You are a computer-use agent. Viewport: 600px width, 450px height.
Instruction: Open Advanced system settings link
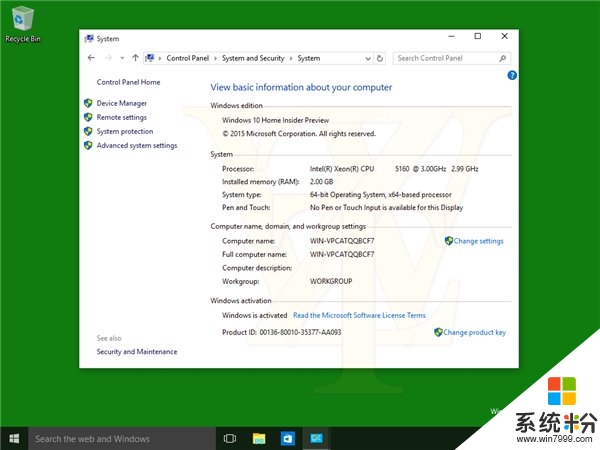pyautogui.click(x=137, y=145)
